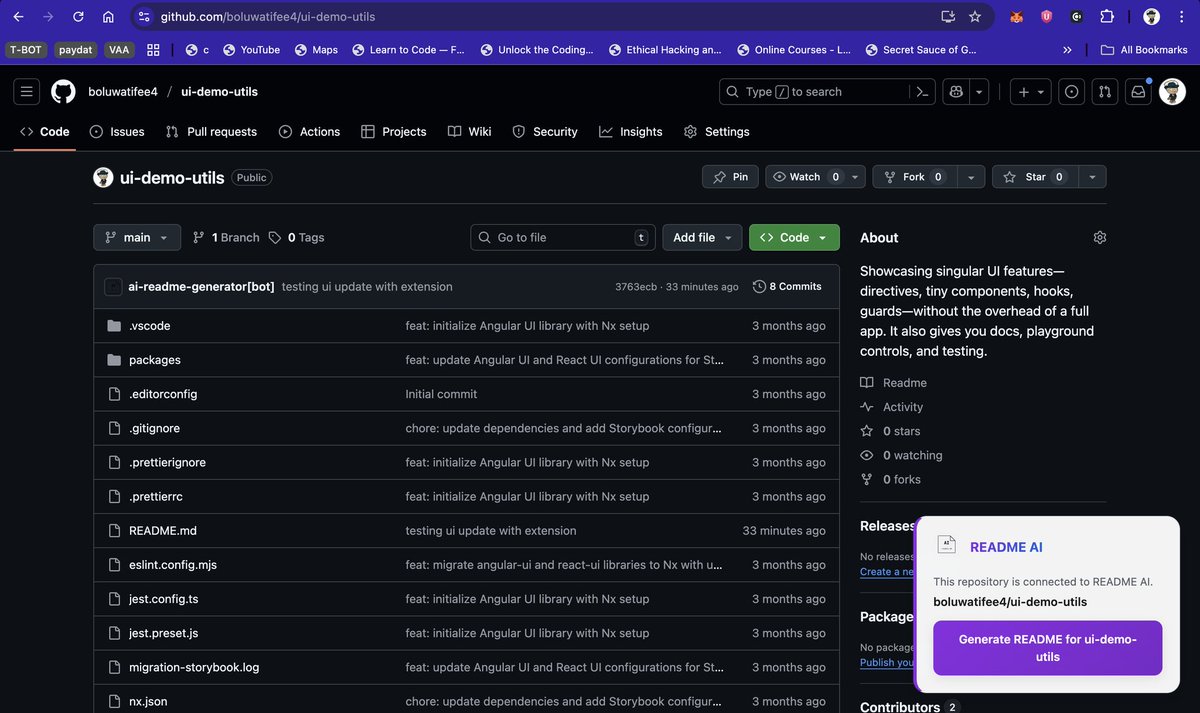This screenshot has height=713, width=1200.
Task: Open the All Bookmarks folder
Action: point(1144,49)
